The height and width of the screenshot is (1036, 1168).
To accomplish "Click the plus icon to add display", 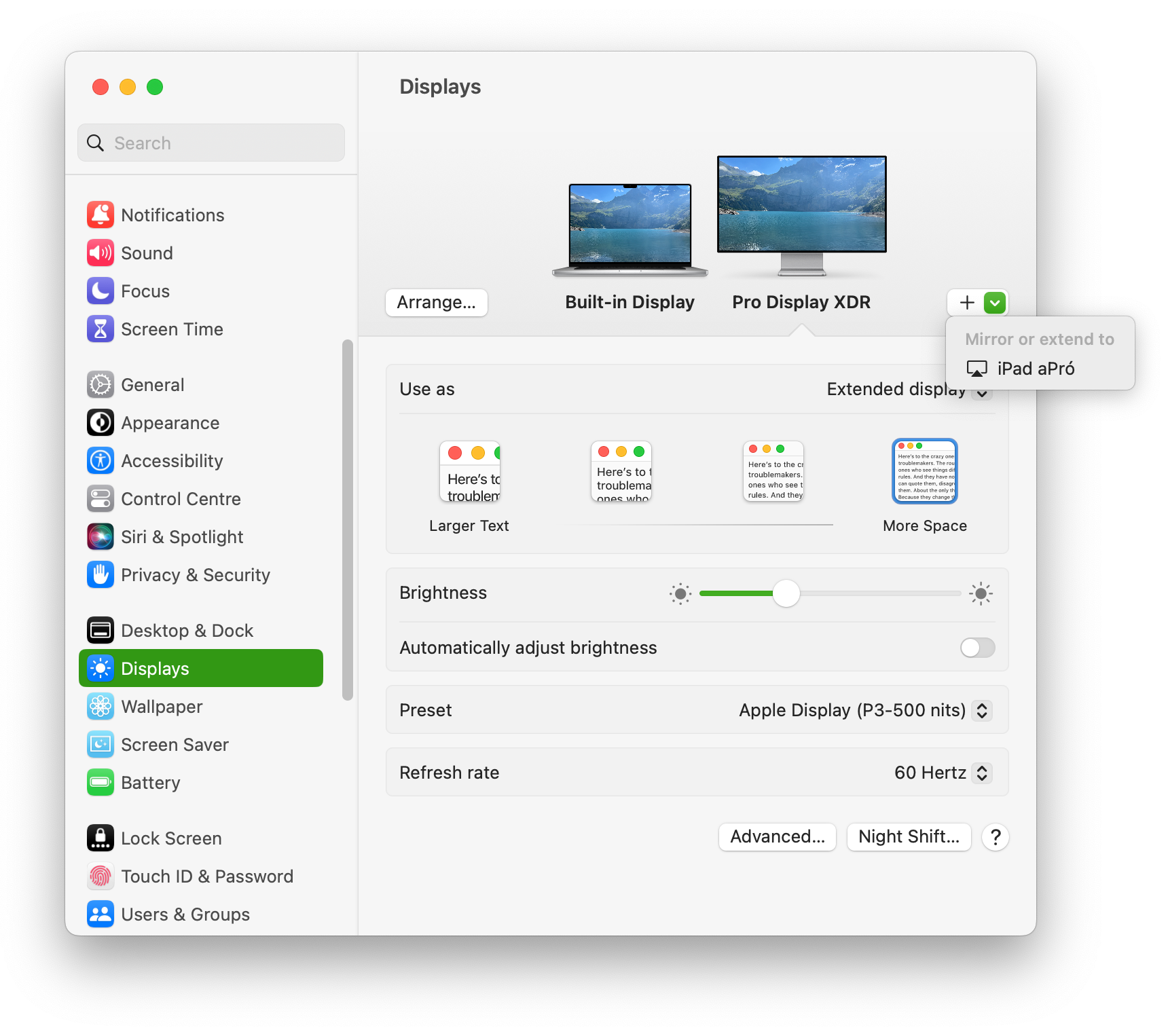I will coord(967,303).
